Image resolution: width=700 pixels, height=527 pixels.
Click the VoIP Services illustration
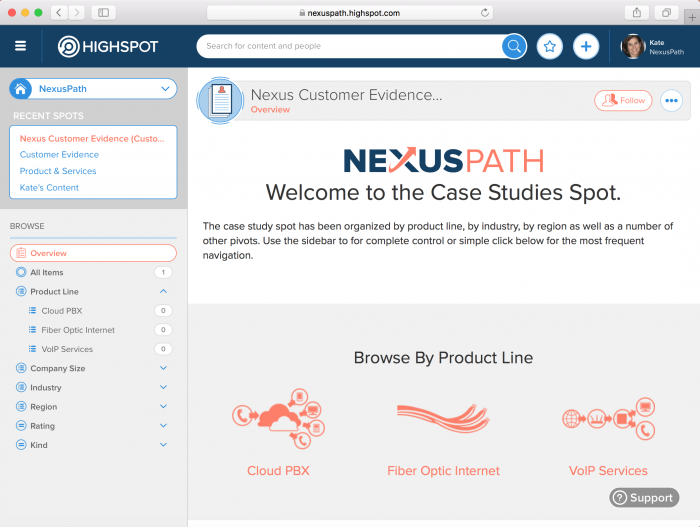pyautogui.click(x=608, y=418)
